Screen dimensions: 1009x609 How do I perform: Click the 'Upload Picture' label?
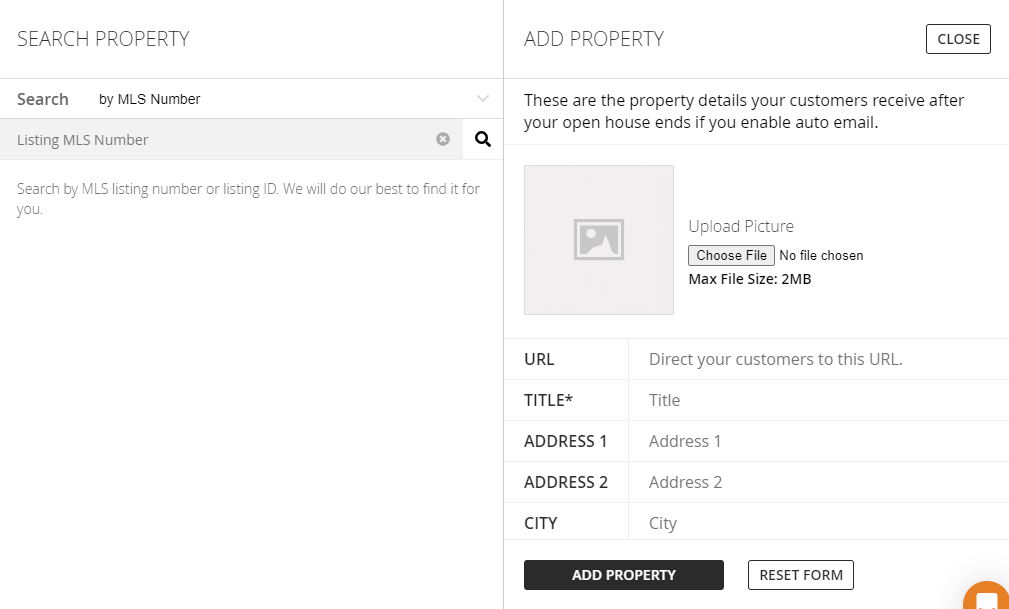tap(741, 226)
